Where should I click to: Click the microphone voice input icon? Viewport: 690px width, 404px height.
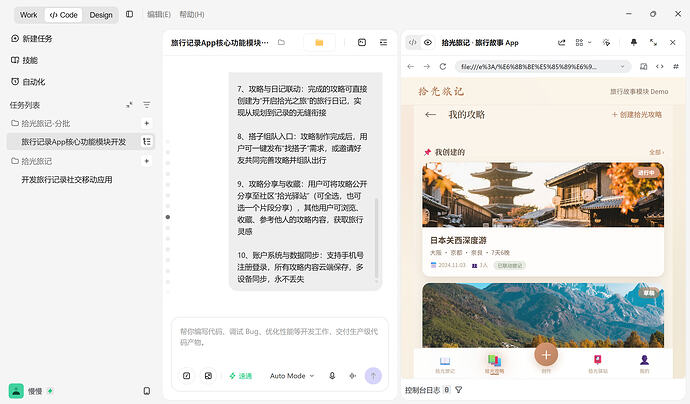click(332, 376)
